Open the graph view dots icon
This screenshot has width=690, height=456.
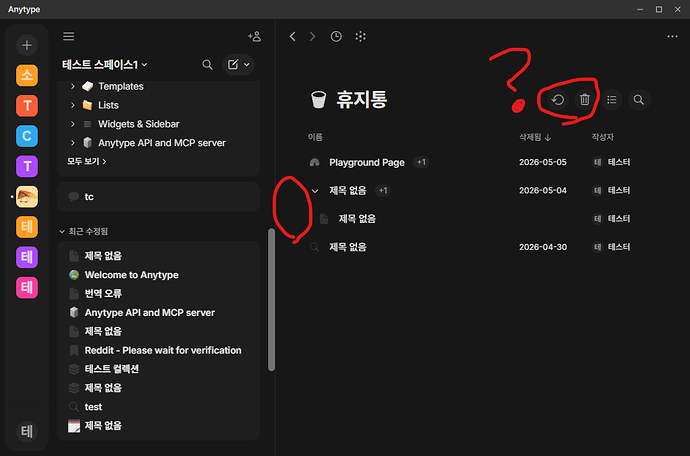coord(360,37)
